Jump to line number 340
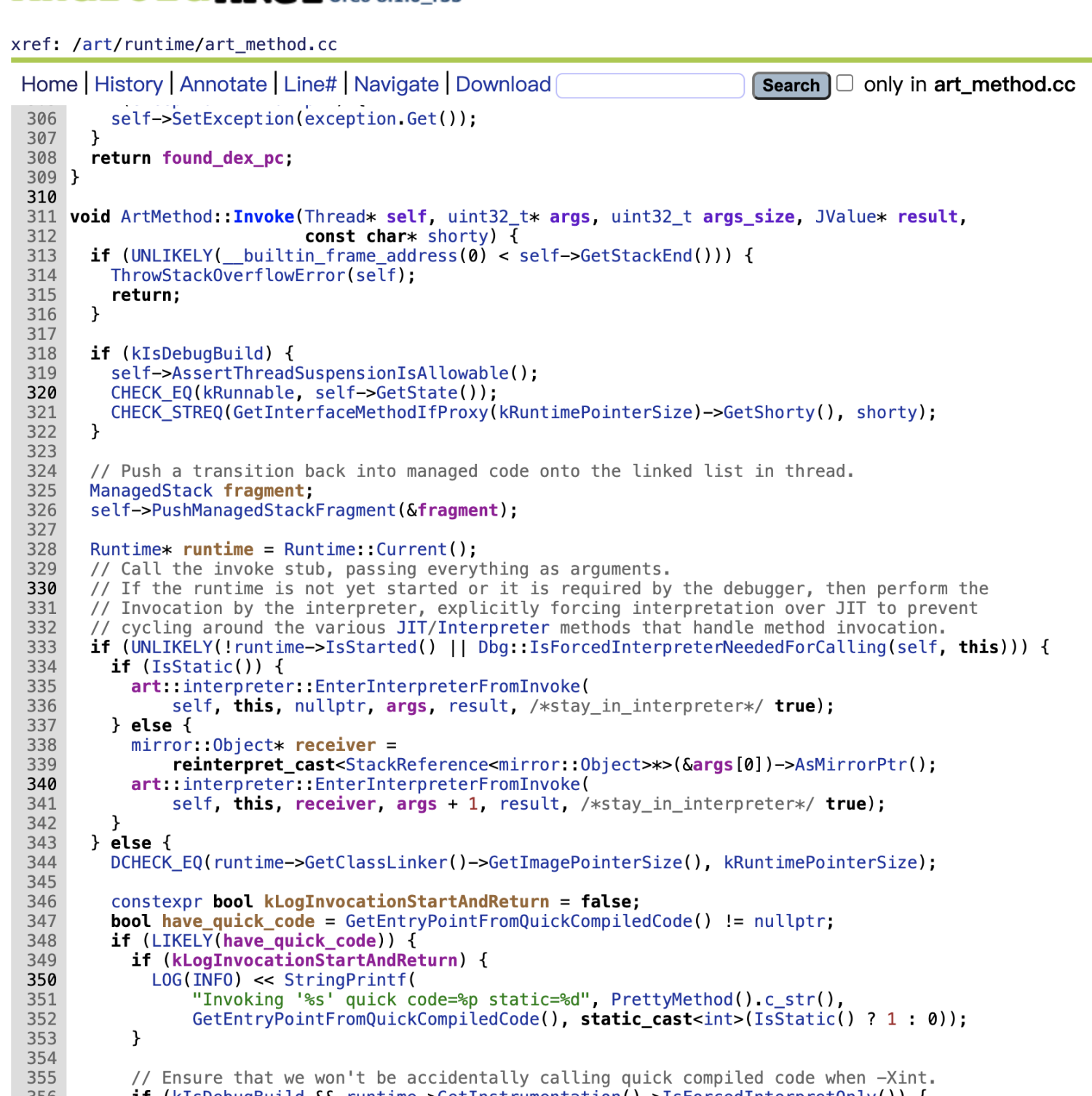The width and height of the screenshot is (1092, 1096). tap(41, 784)
